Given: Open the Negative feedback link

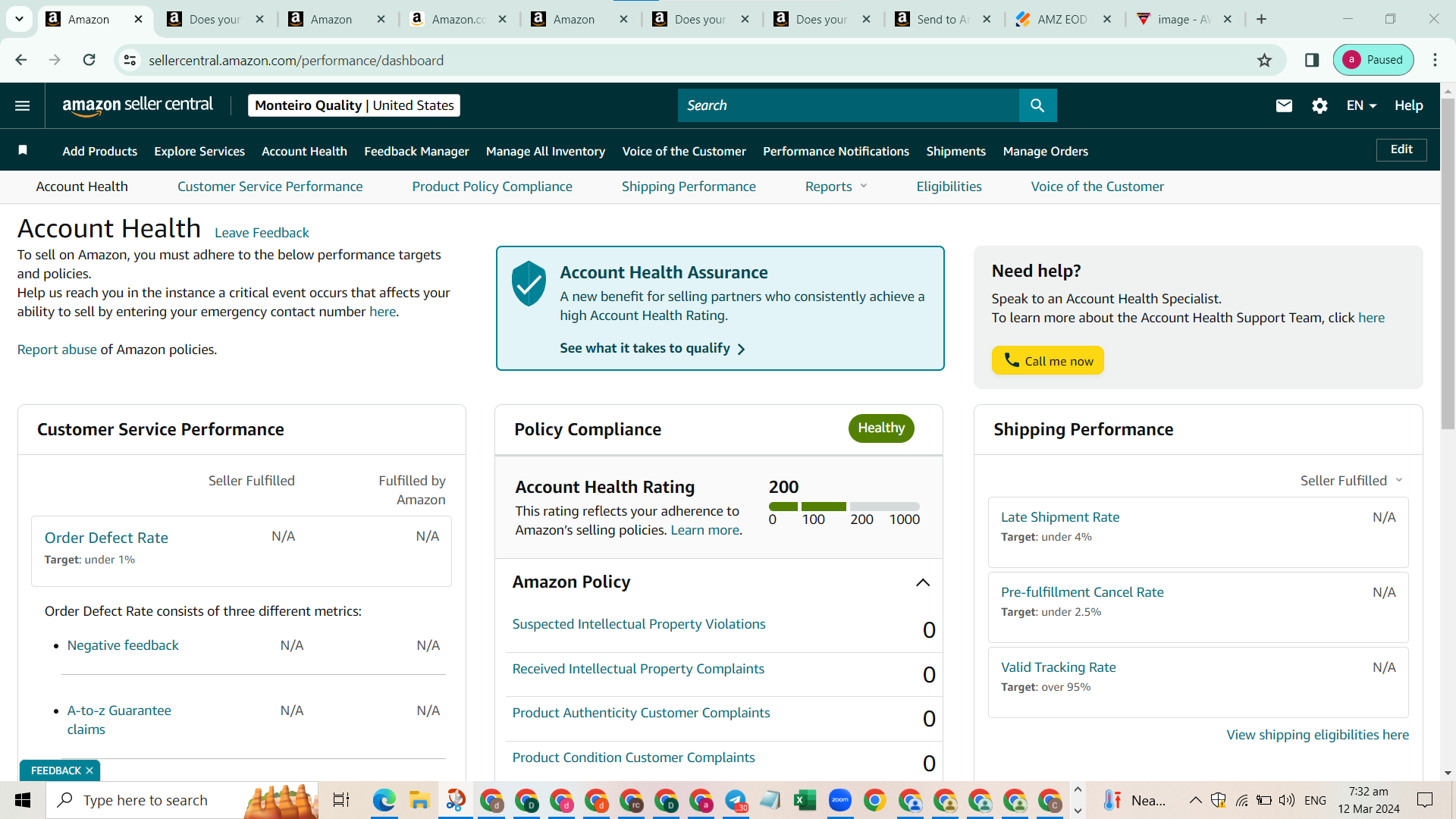Looking at the screenshot, I should tap(123, 645).
